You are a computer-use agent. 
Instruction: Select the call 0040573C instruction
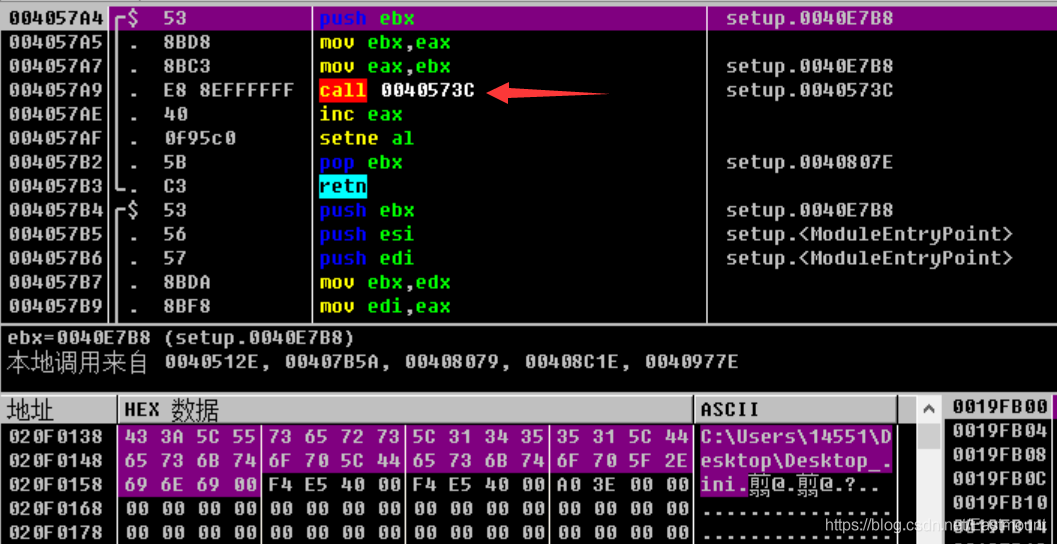point(397,90)
